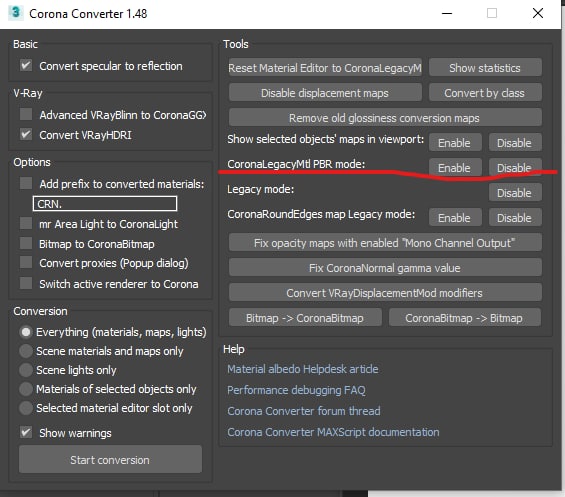Click Disable displacement maps button

click(x=325, y=93)
